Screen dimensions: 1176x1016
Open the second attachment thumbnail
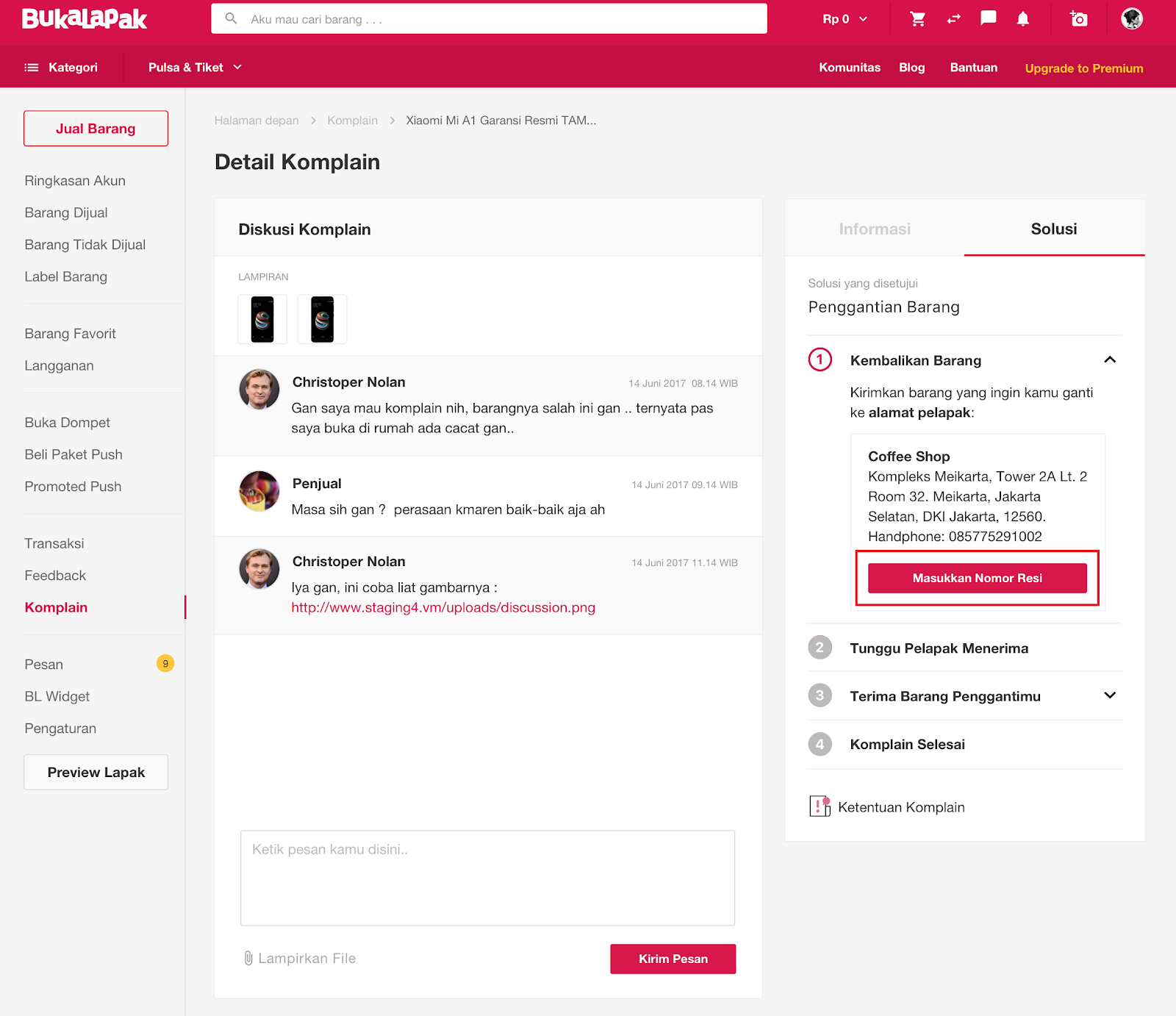point(322,319)
